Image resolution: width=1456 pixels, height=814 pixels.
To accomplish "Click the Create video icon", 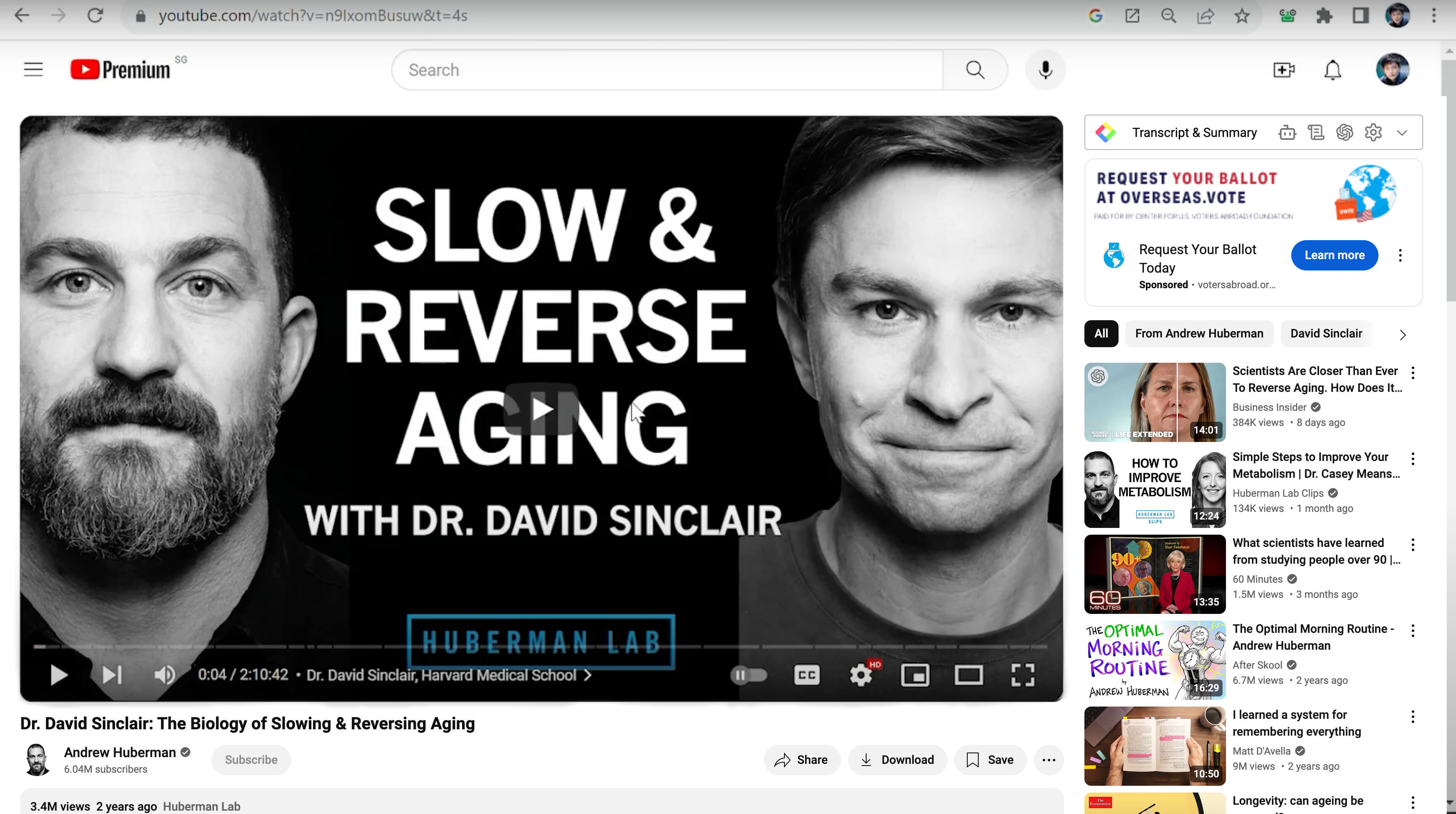I will 1284,70.
